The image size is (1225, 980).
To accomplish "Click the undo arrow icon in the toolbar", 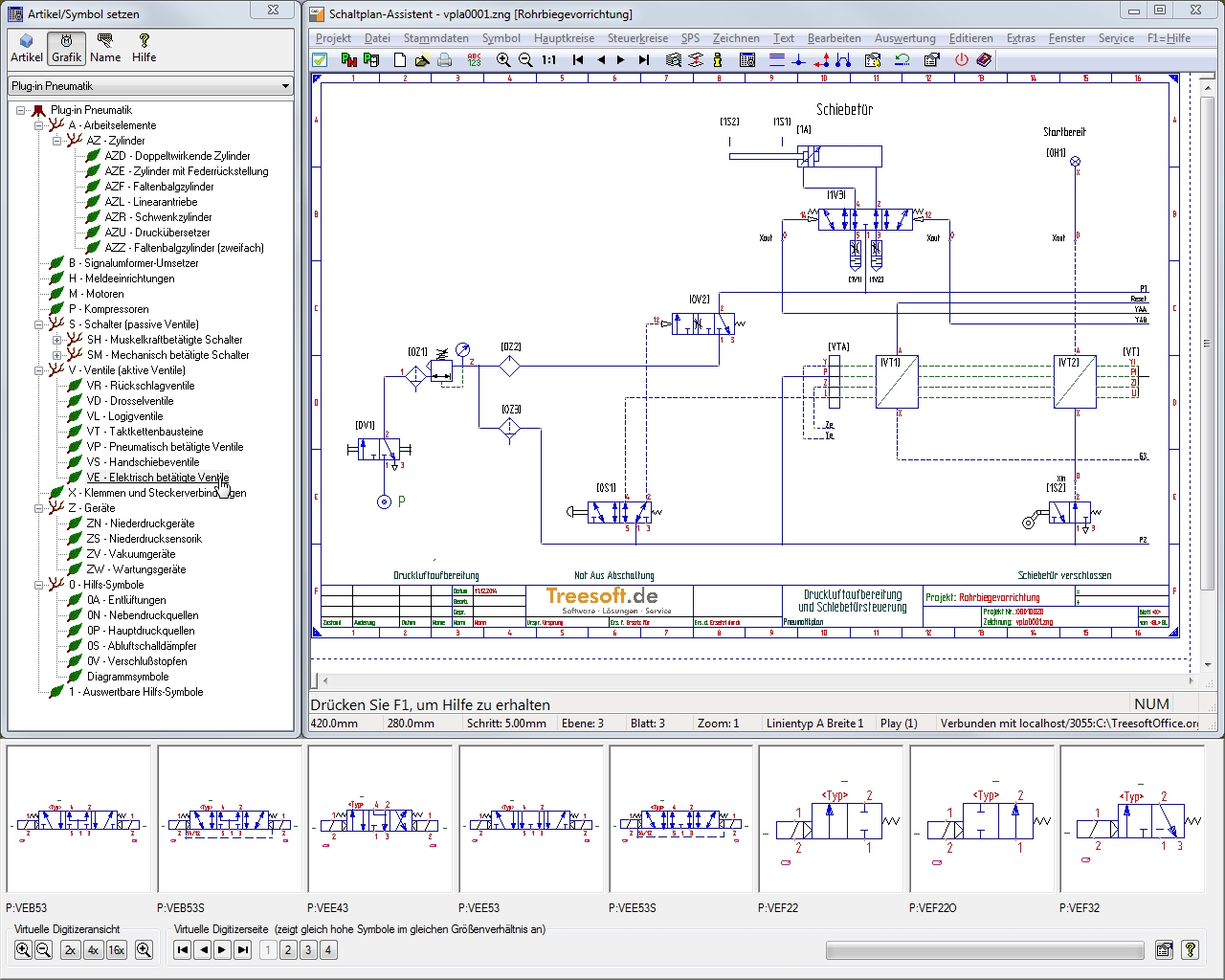I will (901, 59).
